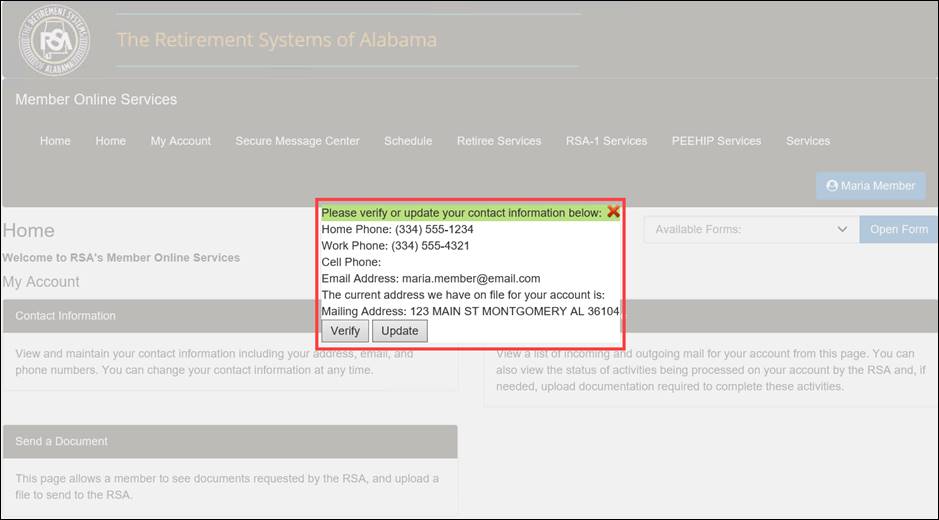The width and height of the screenshot is (939, 520).
Task: Click the Update button
Action: coord(399,331)
